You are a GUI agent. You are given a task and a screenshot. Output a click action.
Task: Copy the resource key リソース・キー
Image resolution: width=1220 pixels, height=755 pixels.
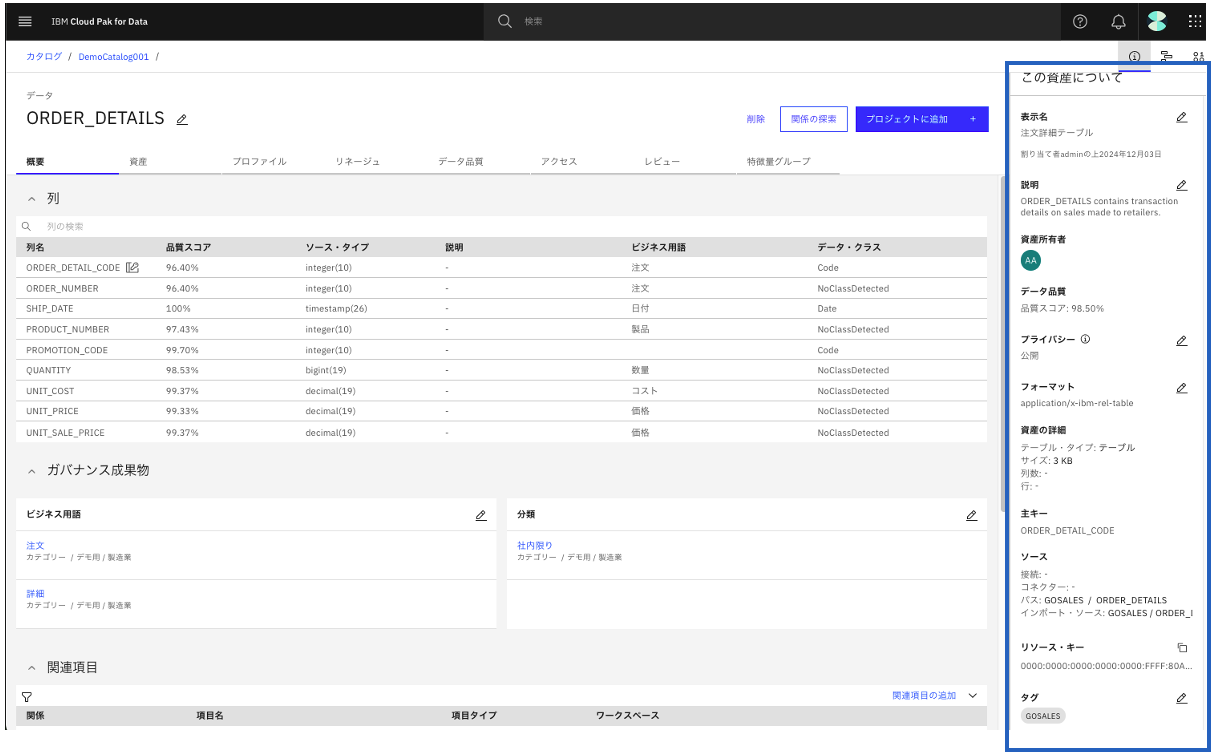tap(1181, 647)
